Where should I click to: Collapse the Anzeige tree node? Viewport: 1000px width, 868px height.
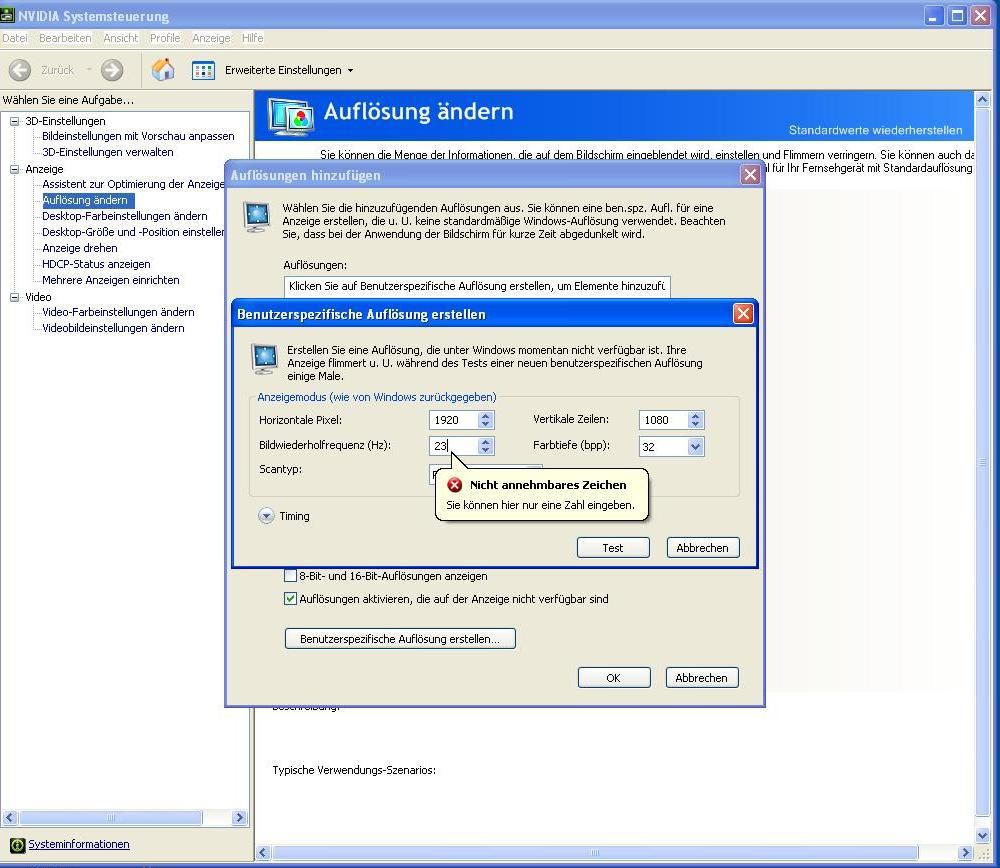14,169
